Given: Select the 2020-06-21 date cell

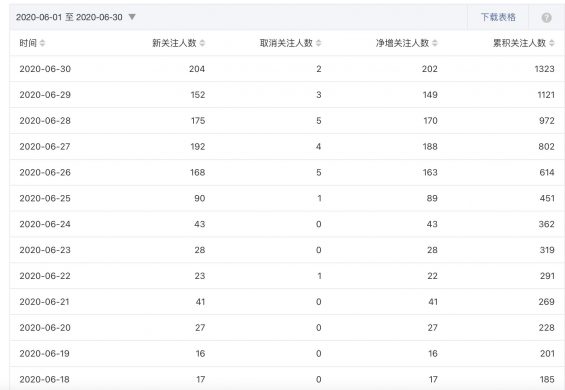Looking at the screenshot, I should click(44, 302).
